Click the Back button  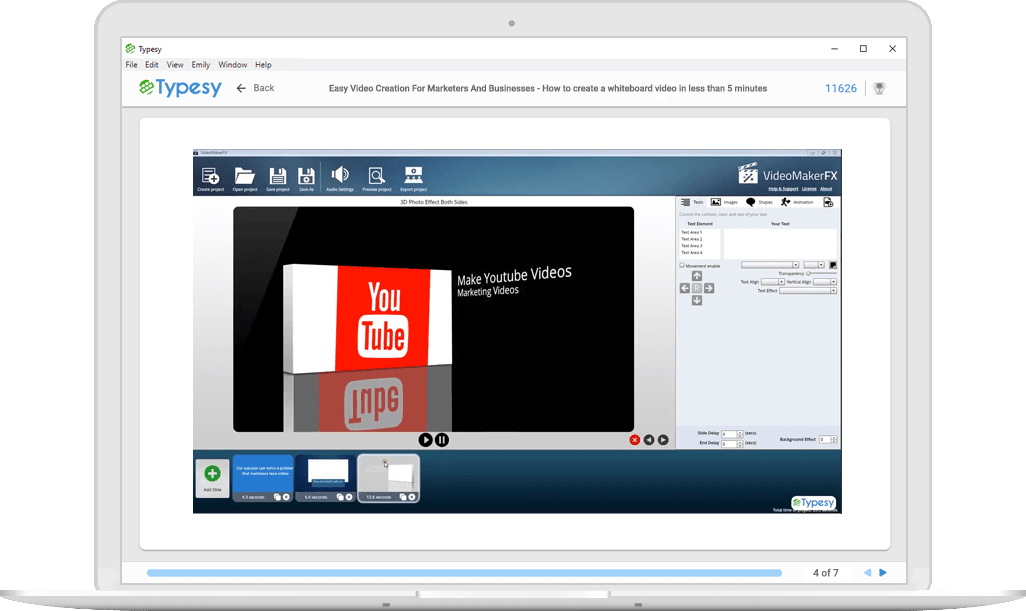pyautogui.click(x=255, y=88)
